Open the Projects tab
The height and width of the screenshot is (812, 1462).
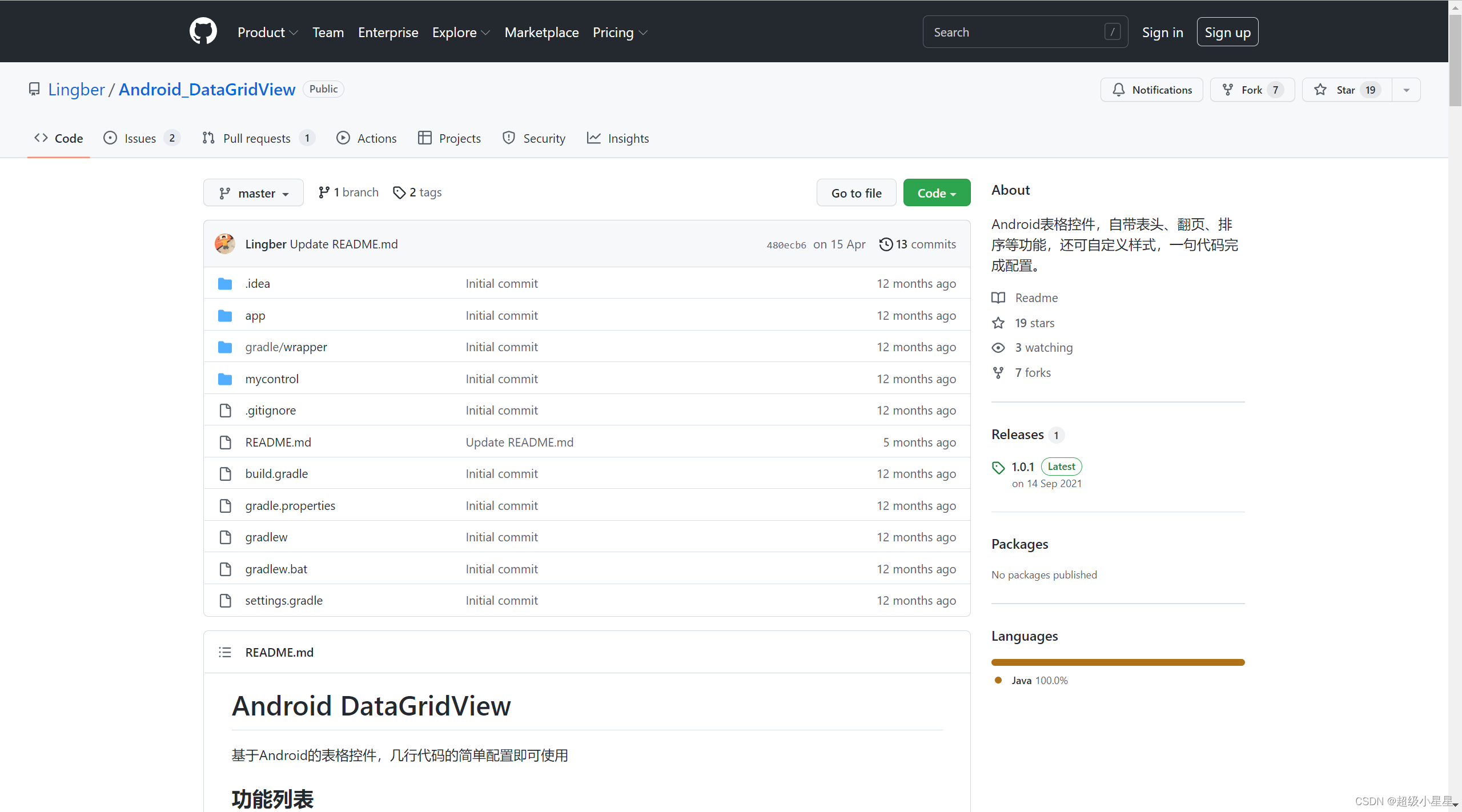449,138
